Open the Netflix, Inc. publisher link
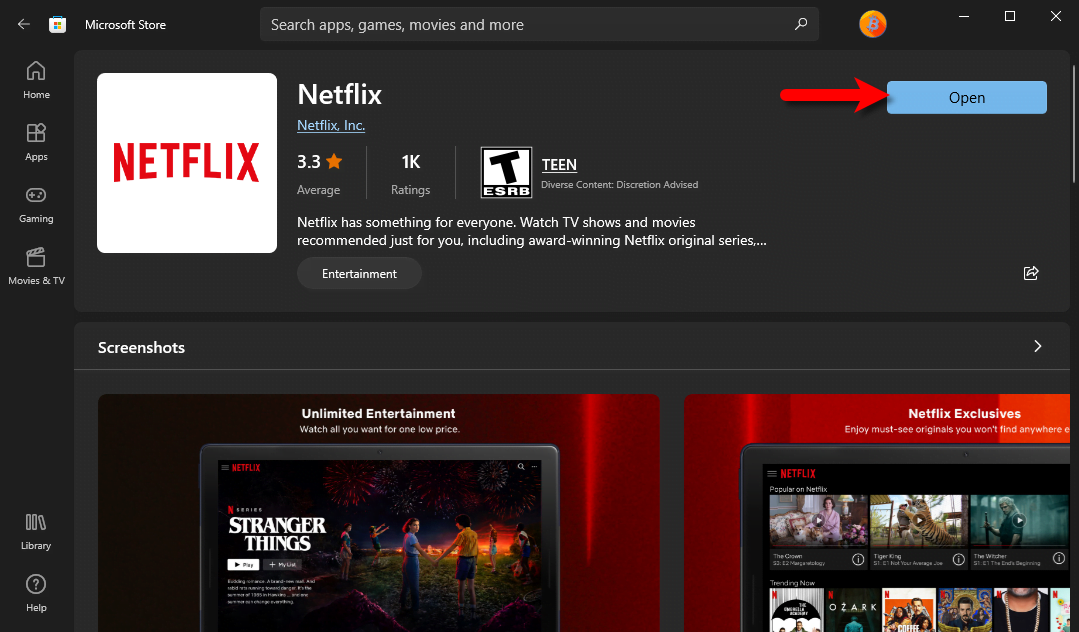The height and width of the screenshot is (632, 1079). [x=331, y=125]
